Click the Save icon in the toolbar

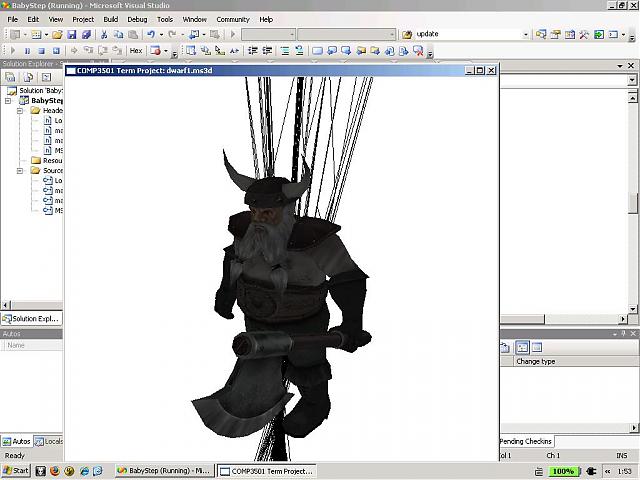(x=72, y=34)
